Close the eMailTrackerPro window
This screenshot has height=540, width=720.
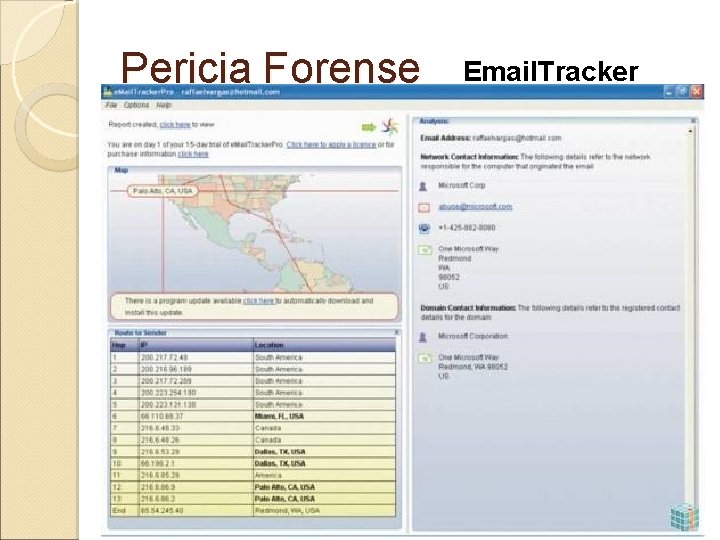697,91
